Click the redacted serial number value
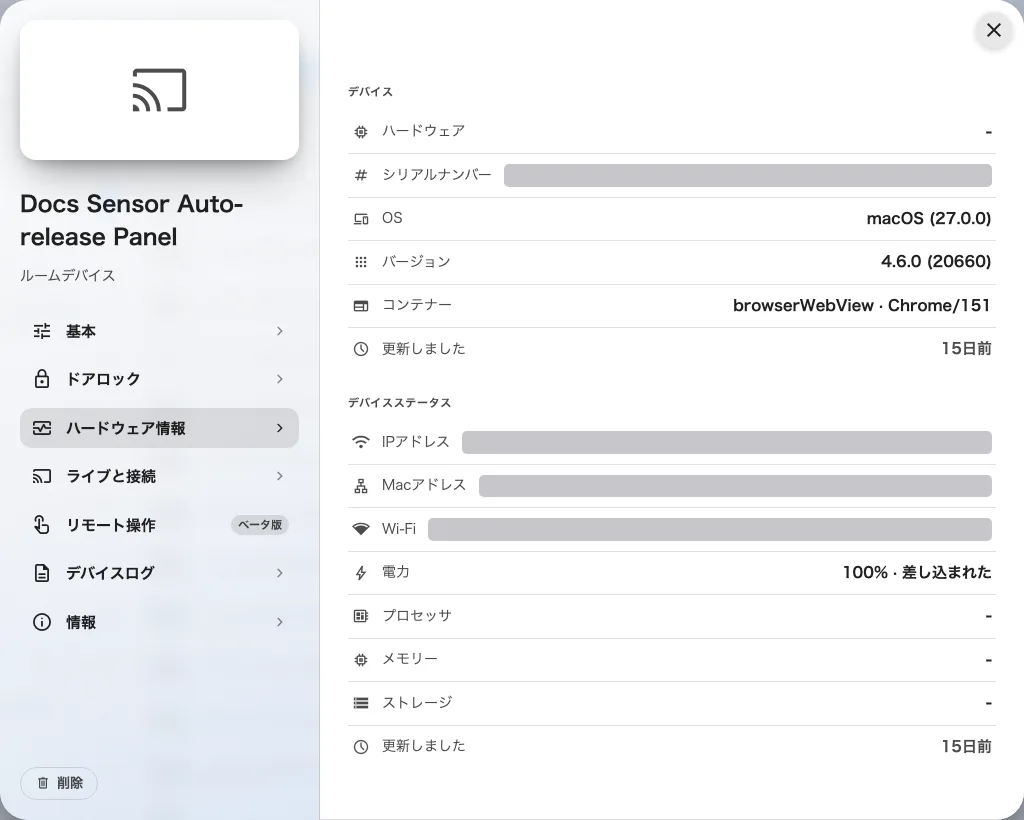Screen dimensions: 1024x820 748,175
